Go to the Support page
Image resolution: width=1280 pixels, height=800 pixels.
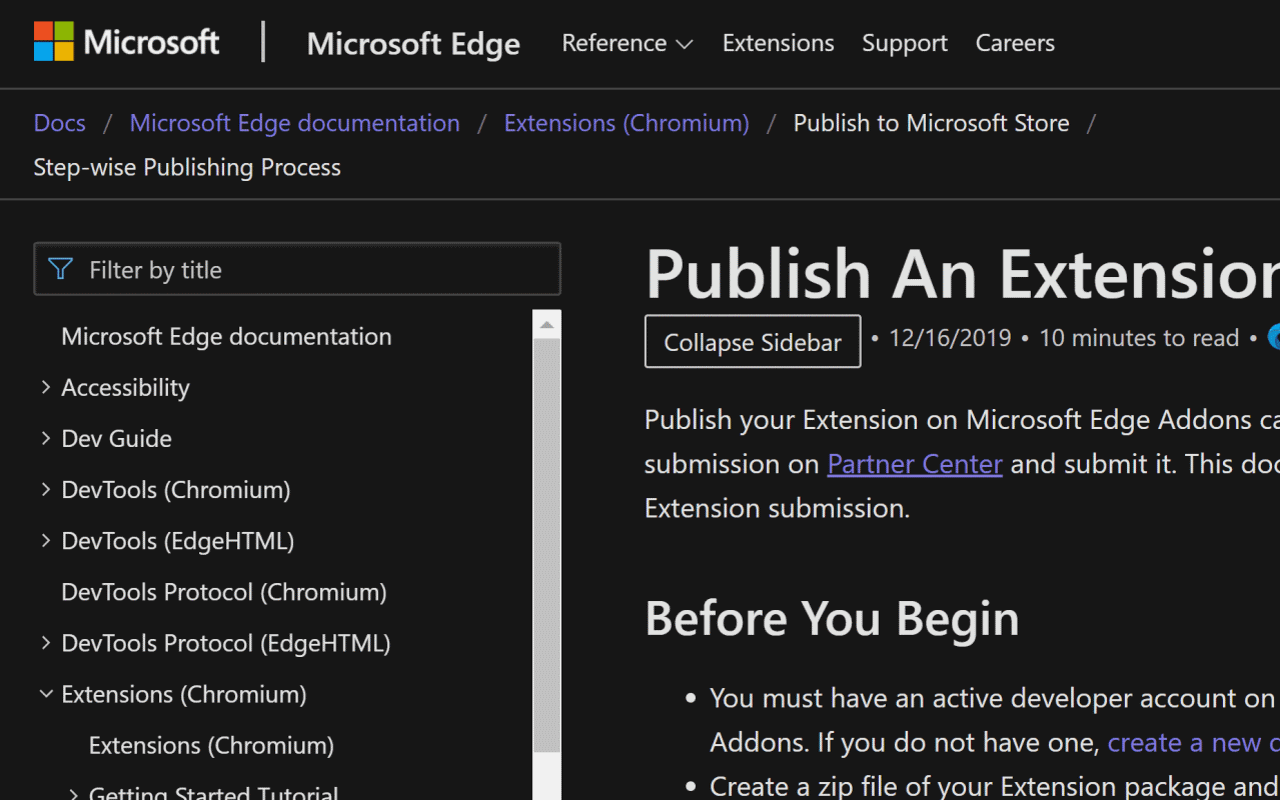pos(904,43)
